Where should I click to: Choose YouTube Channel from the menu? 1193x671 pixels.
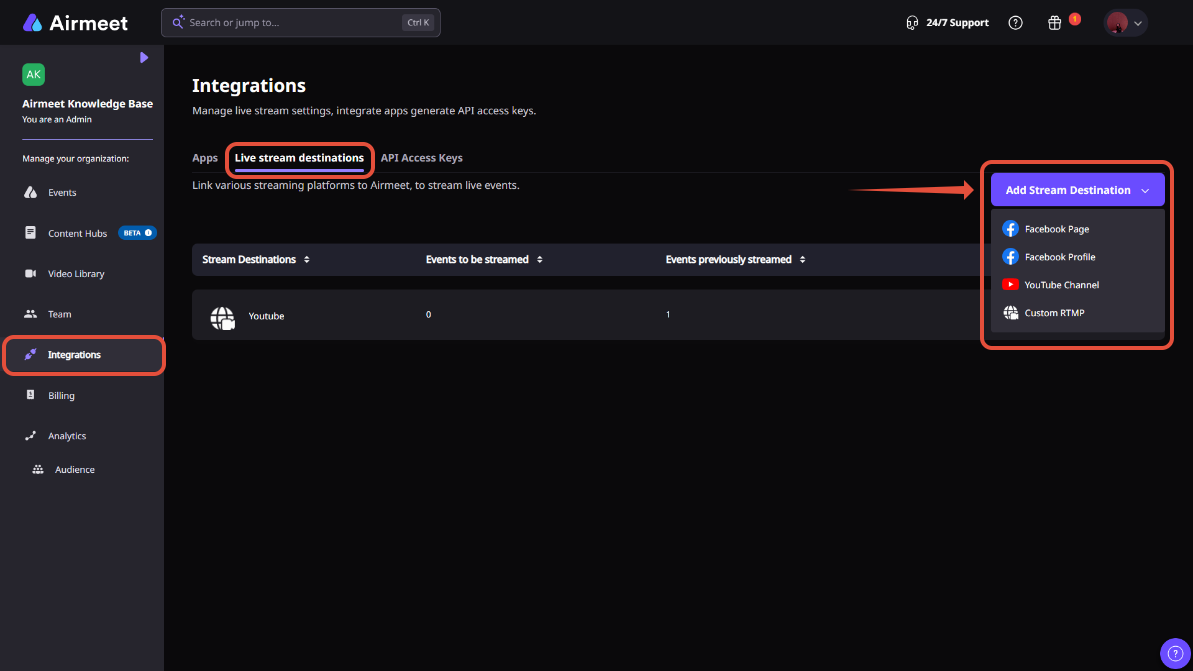click(1077, 285)
